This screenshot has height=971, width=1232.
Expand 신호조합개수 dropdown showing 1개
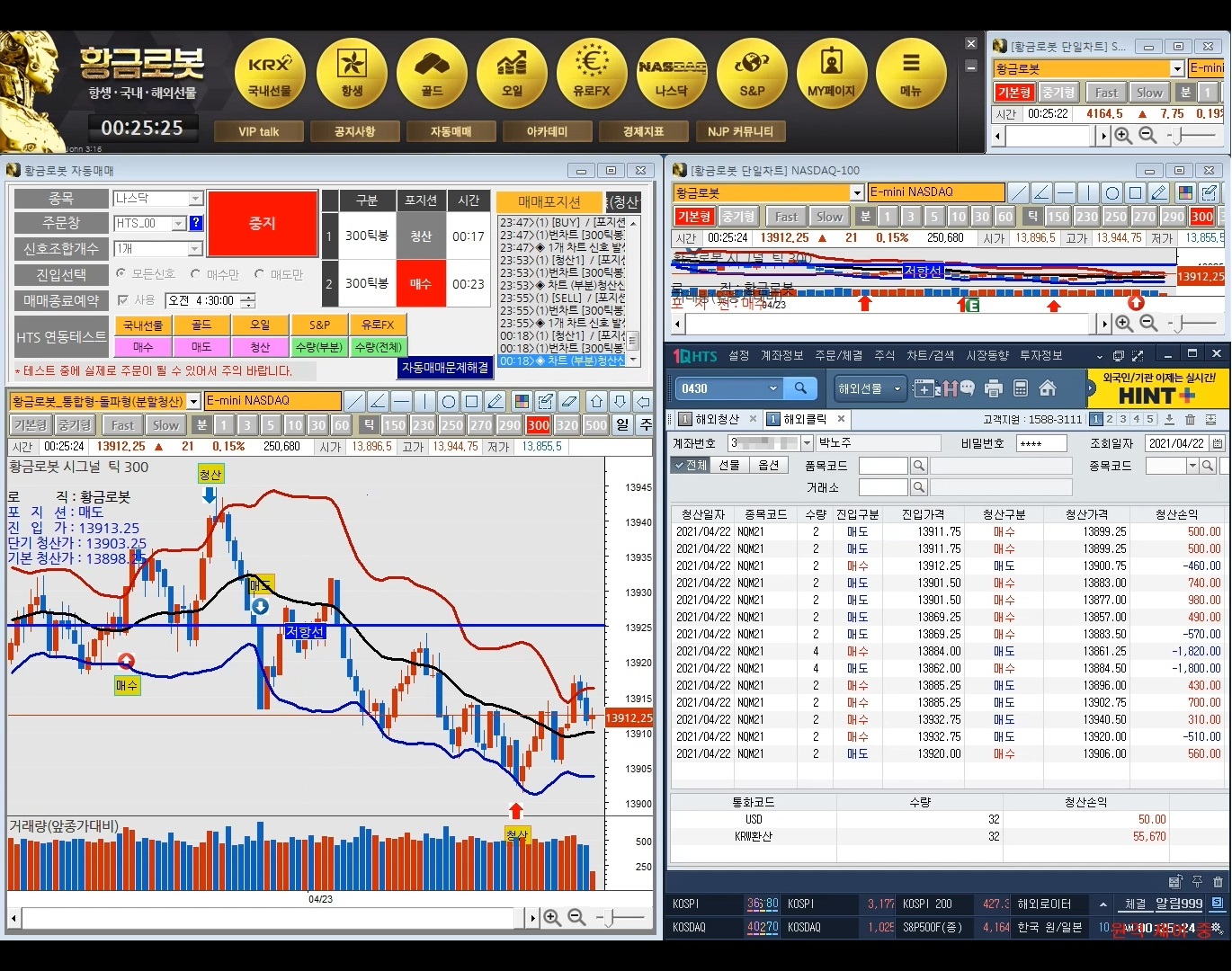click(195, 249)
